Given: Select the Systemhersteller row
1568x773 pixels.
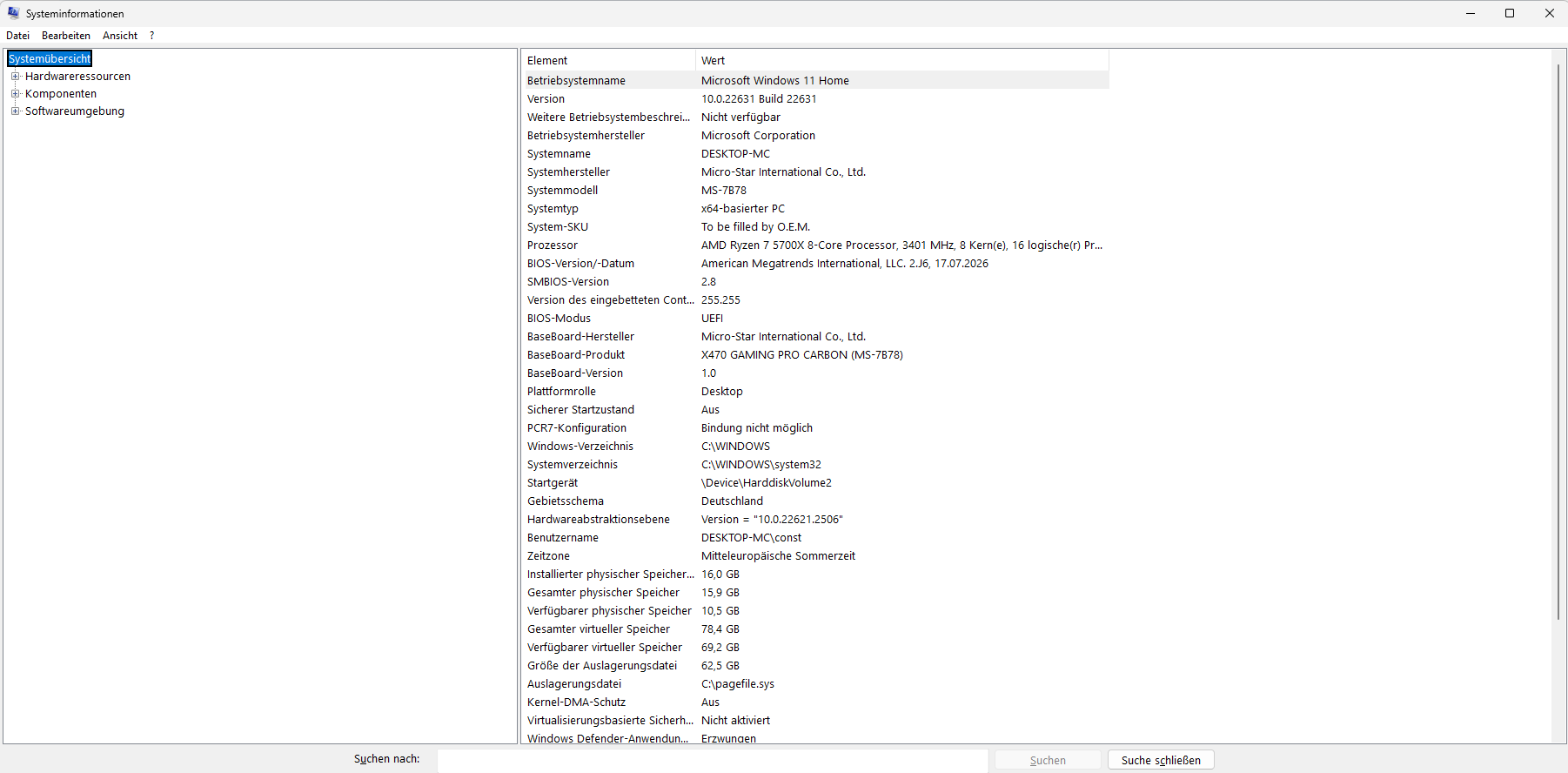Looking at the screenshot, I should [x=815, y=172].
